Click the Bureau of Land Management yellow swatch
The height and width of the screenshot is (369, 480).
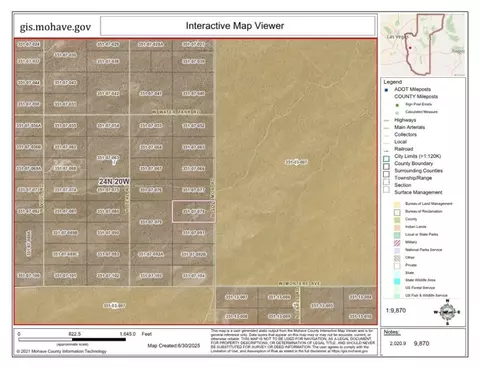(x=397, y=204)
